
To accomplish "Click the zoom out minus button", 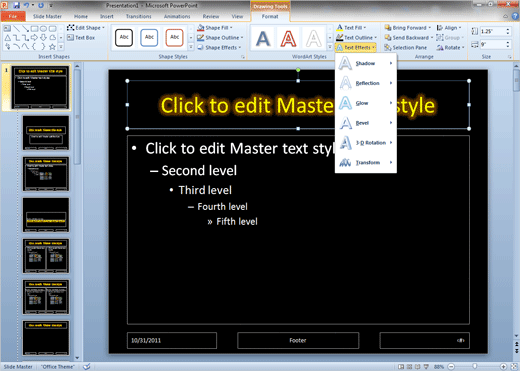I will [x=451, y=367].
